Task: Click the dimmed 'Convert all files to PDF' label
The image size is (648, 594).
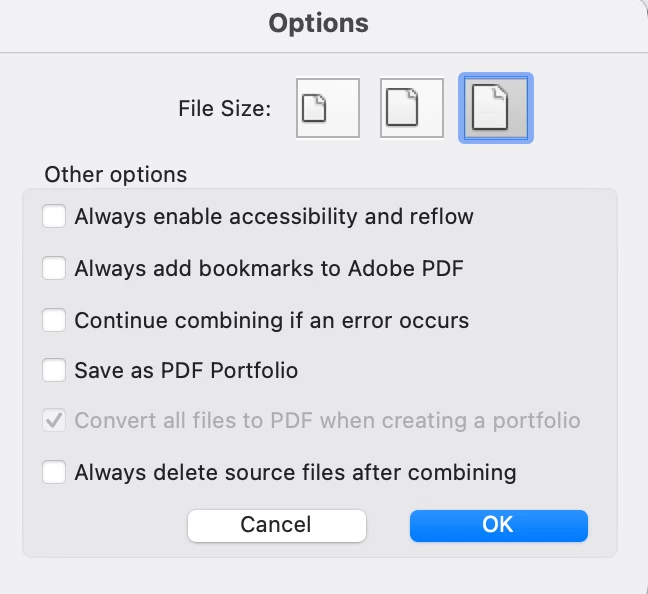Action: click(x=327, y=421)
